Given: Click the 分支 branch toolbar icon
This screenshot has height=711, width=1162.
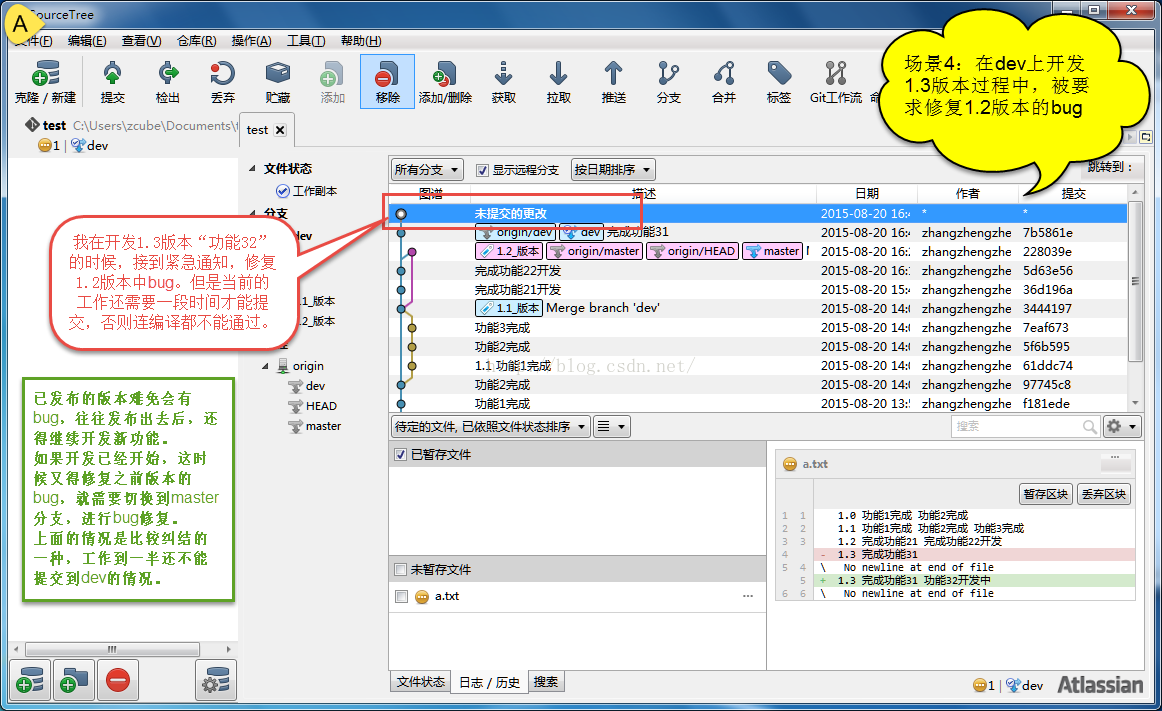Looking at the screenshot, I should [x=668, y=82].
